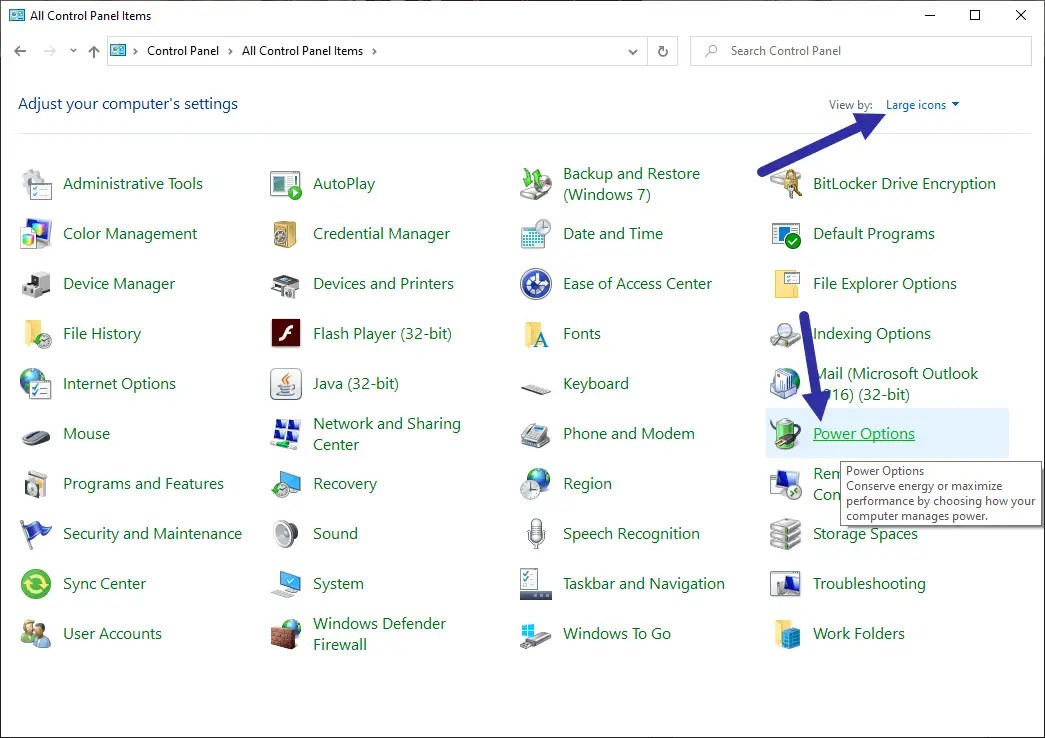Viewport: 1045px width, 738px height.
Task: Open recent locations dropdown arrow
Action: click(x=73, y=51)
